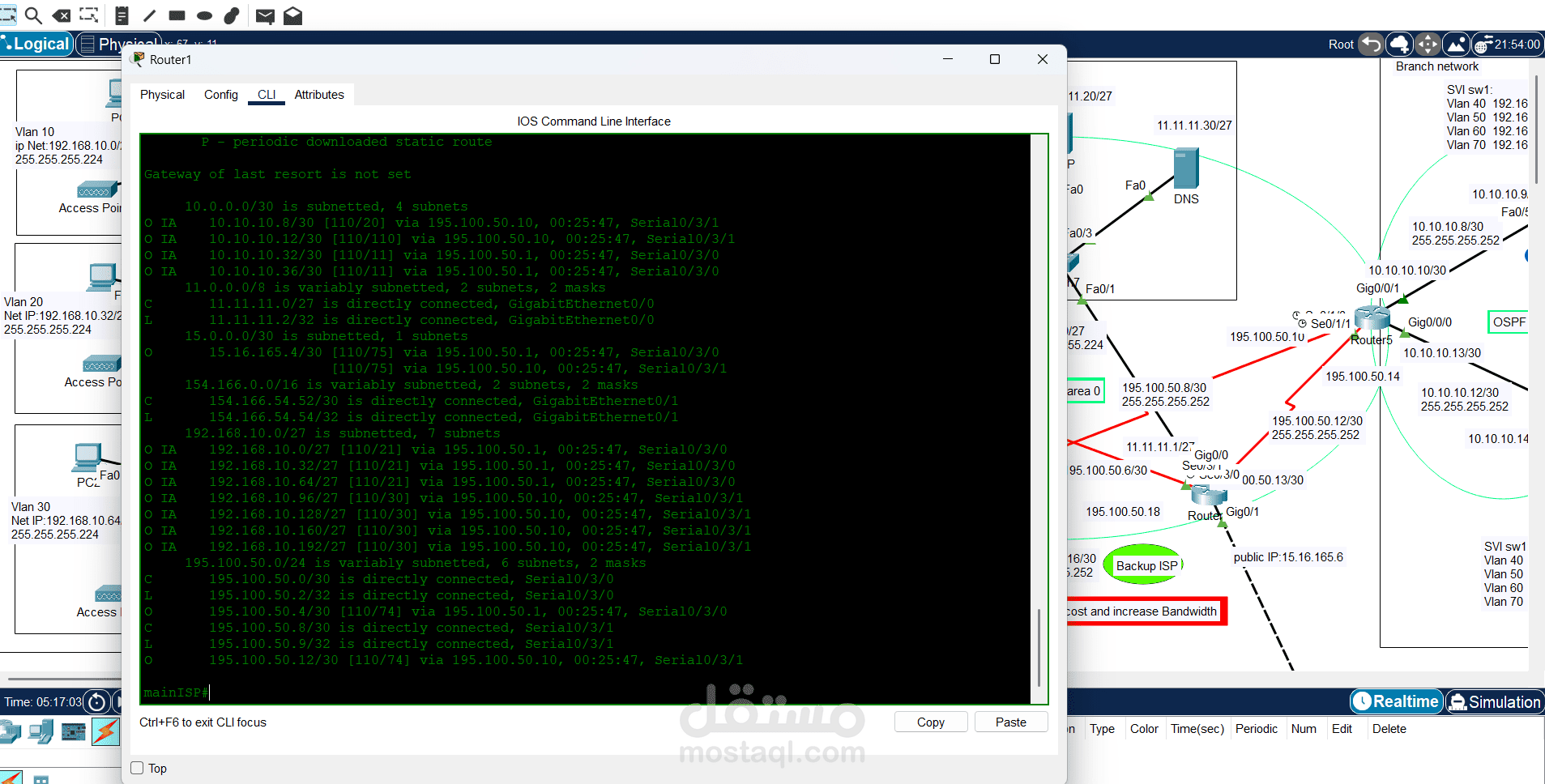
Task: Select the Draw Freeform tool
Action: (x=232, y=15)
